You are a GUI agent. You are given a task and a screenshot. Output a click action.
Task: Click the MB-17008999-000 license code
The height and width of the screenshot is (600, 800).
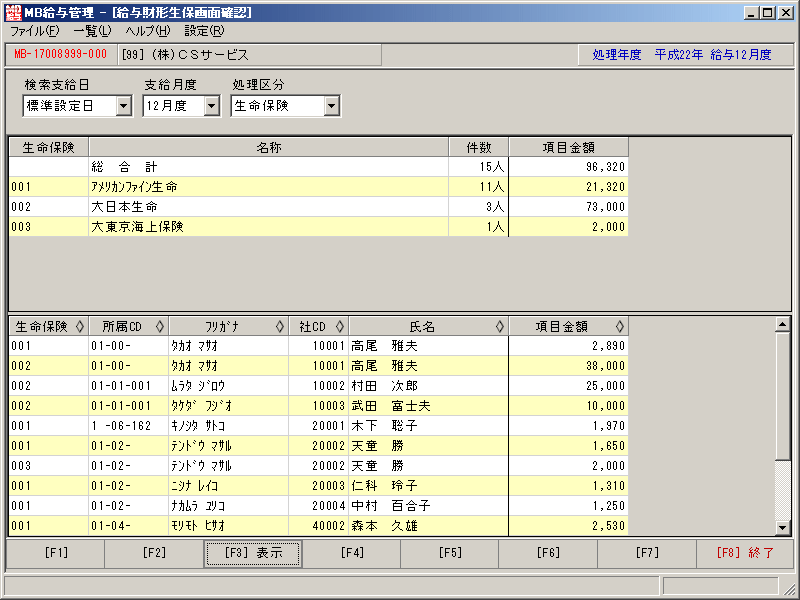[61, 54]
